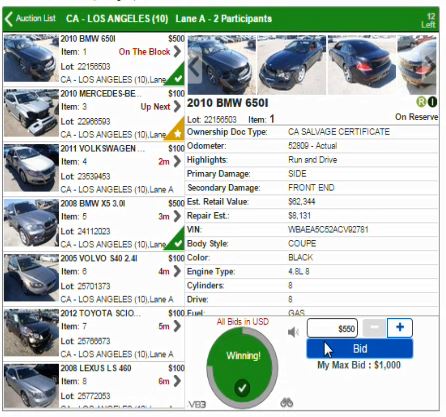Click 'My Max Bid : $1,000' text
Image resolution: width=446 pixels, height=417 pixels.
tap(359, 365)
